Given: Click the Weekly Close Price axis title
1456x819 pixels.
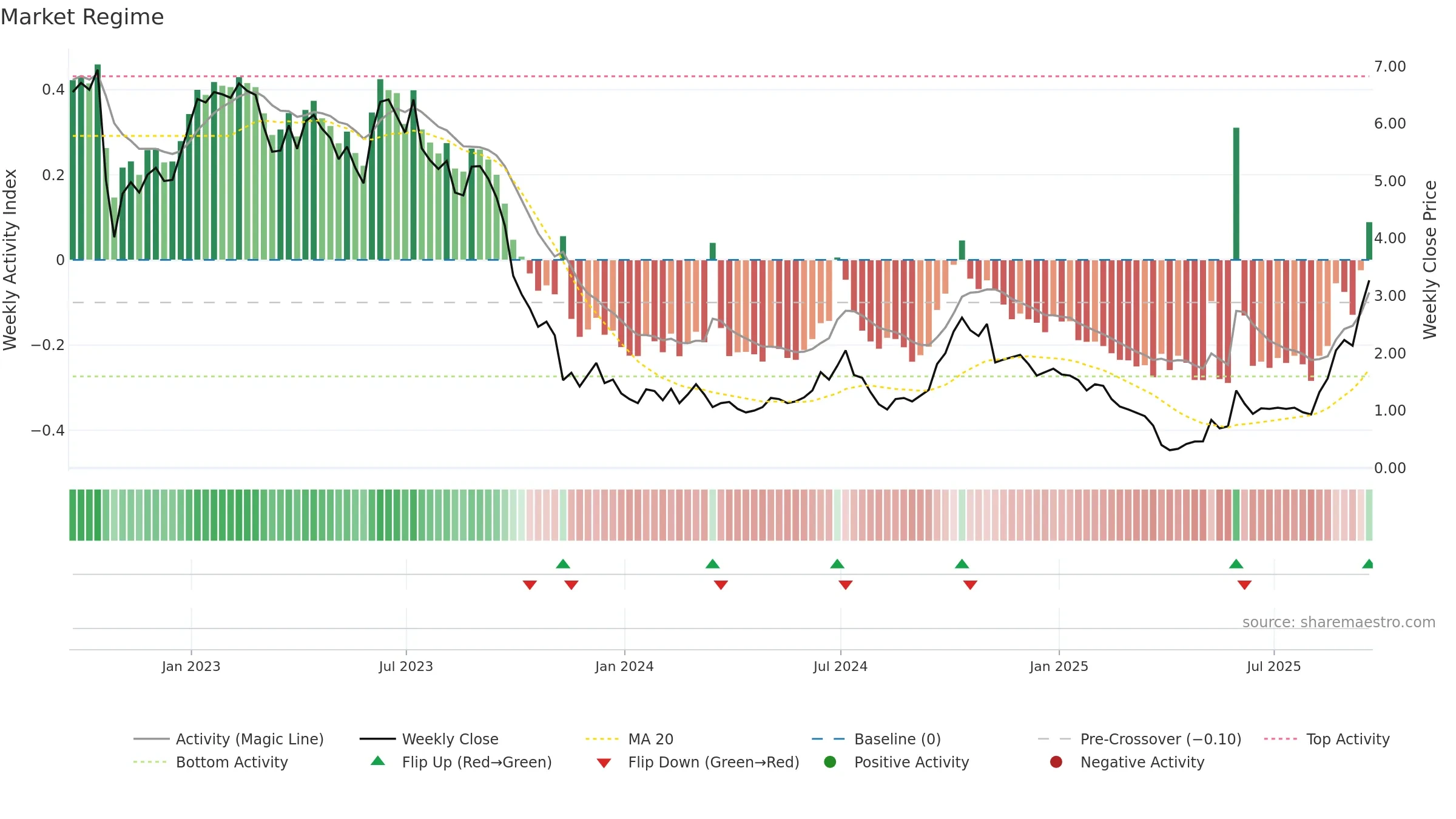Looking at the screenshot, I should 1430,260.
